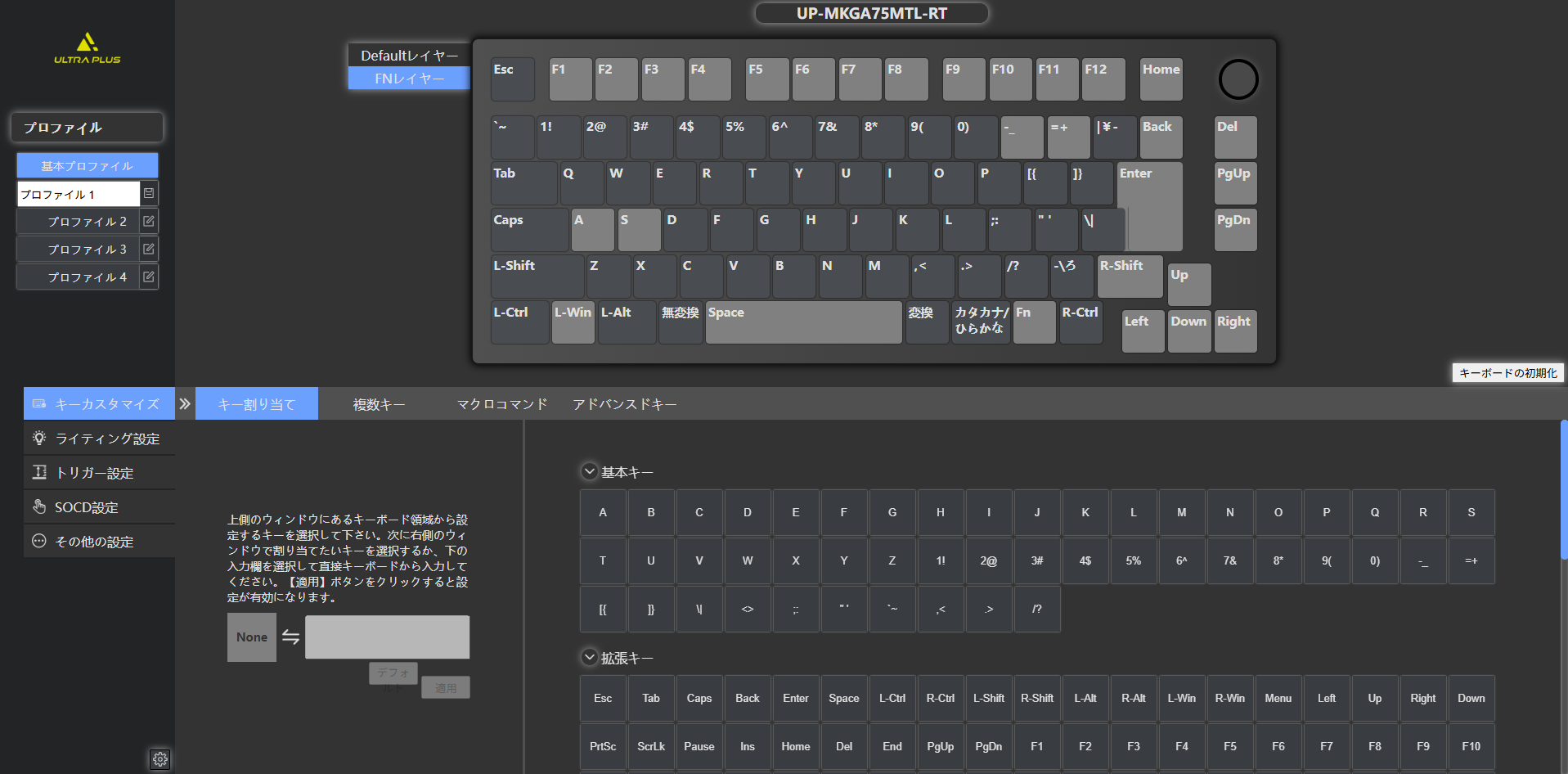Collapse the 拡張キー section
The height and width of the screenshot is (774, 1568).
click(x=589, y=657)
